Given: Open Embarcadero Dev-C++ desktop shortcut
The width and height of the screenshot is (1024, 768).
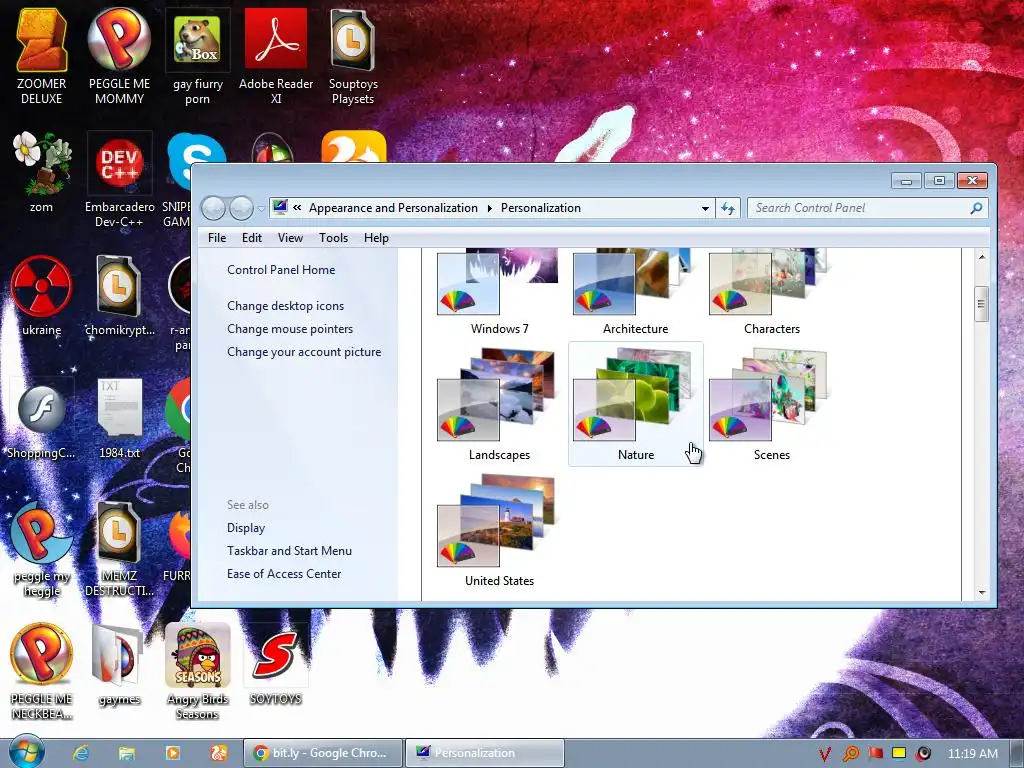Looking at the screenshot, I should [x=119, y=179].
